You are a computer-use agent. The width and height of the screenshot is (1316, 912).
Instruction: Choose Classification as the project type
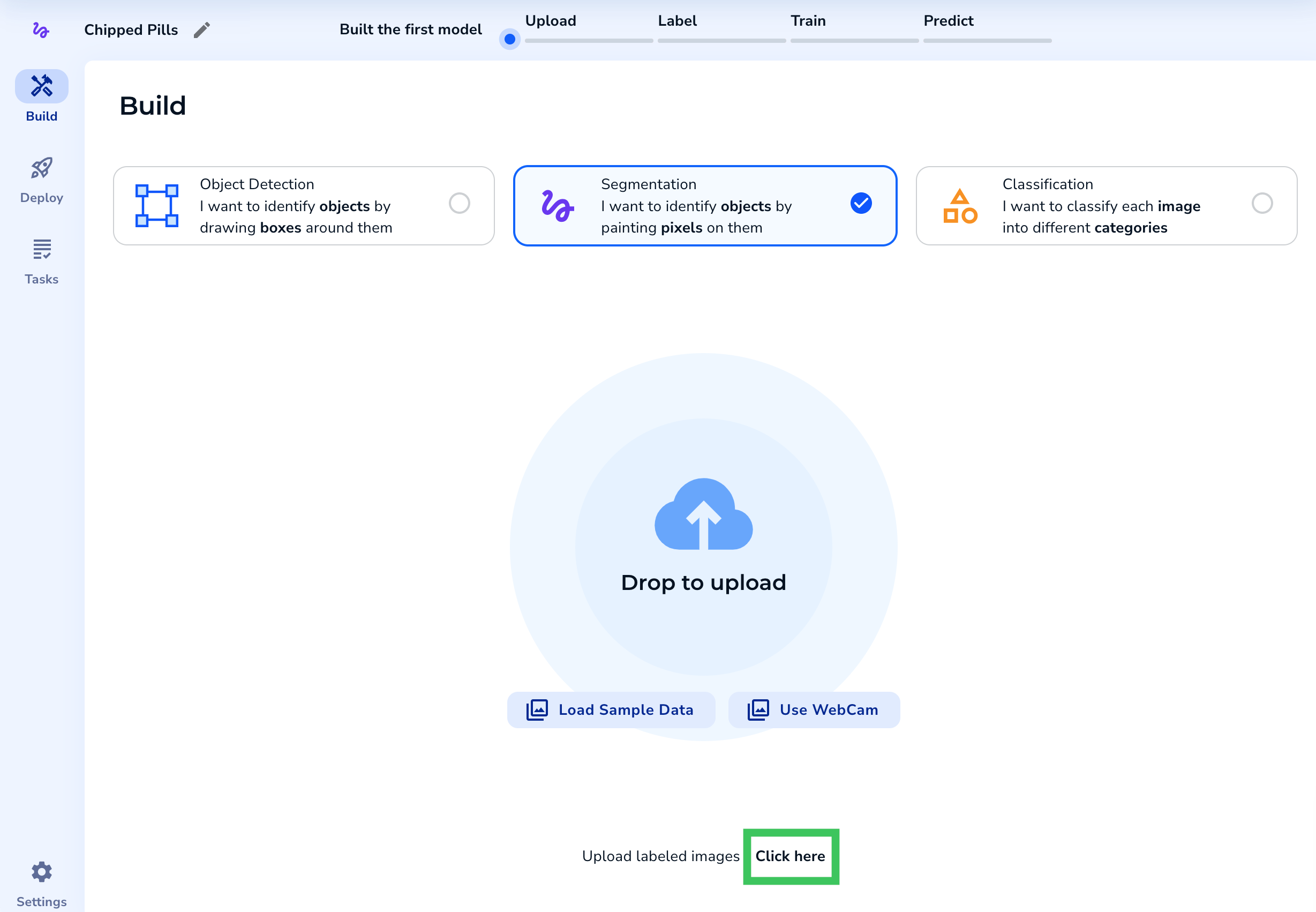pyautogui.click(x=1263, y=203)
